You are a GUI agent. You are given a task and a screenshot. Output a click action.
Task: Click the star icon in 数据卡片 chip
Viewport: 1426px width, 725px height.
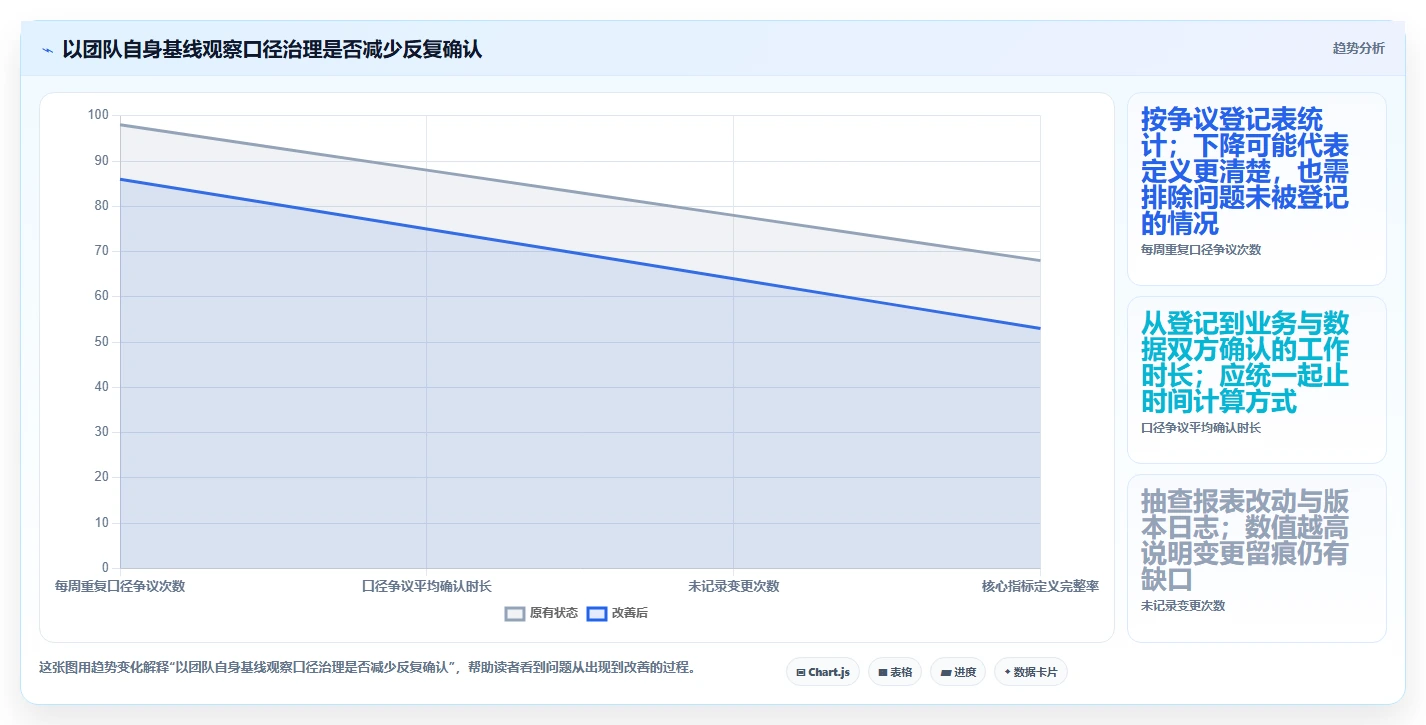click(x=1007, y=672)
